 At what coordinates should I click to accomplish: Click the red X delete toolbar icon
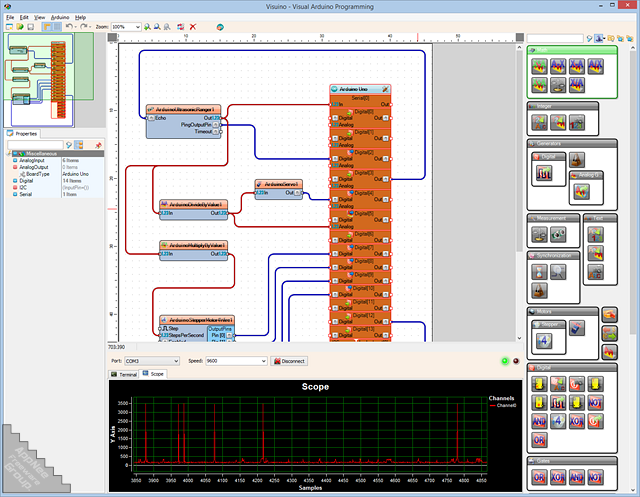(x=193, y=27)
